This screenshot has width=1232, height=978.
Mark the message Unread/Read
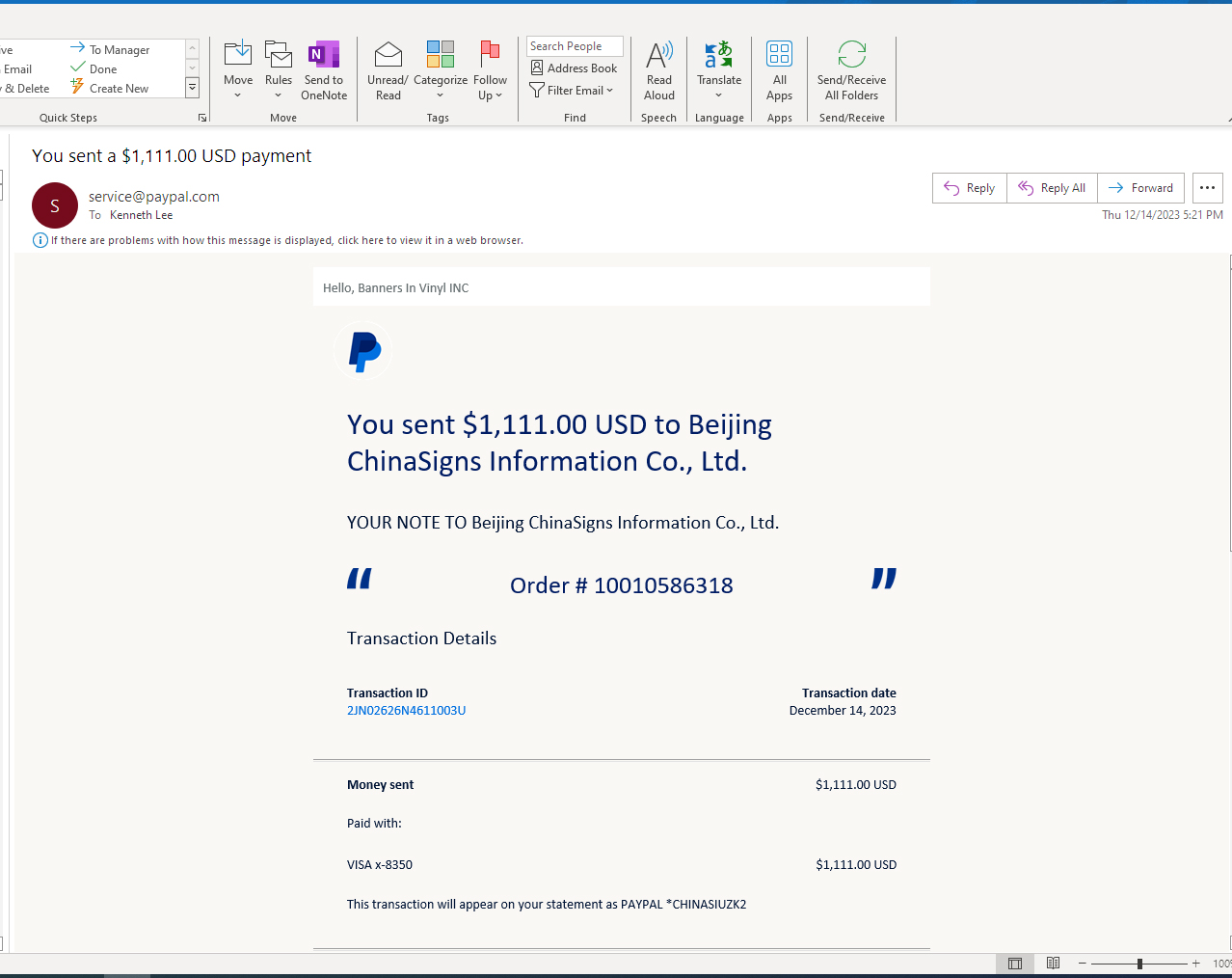388,71
